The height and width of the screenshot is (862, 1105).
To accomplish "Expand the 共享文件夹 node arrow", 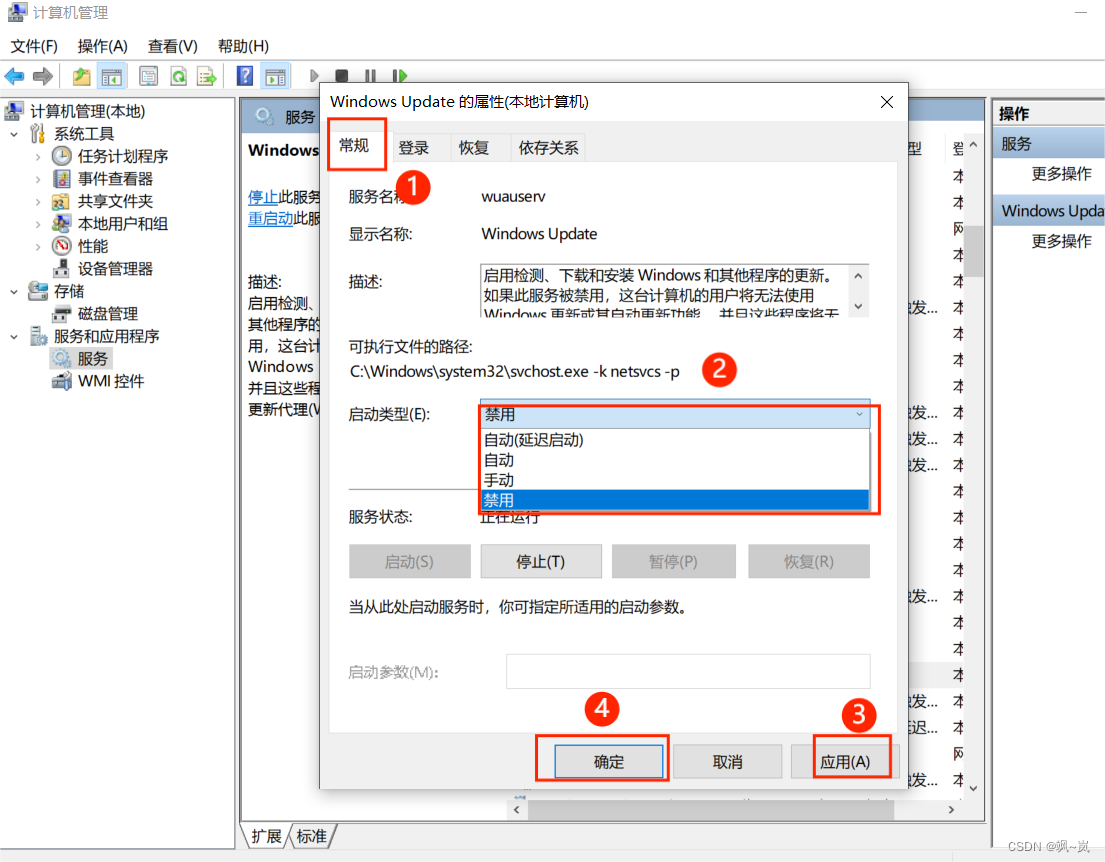I will click(38, 202).
